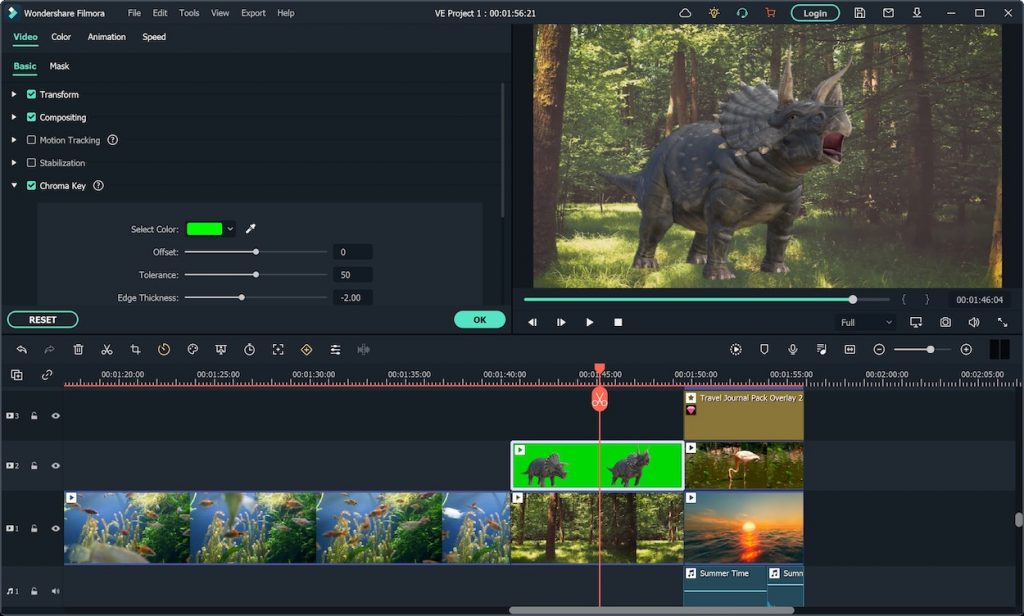Open the preview quality Full dropdown

pos(866,322)
